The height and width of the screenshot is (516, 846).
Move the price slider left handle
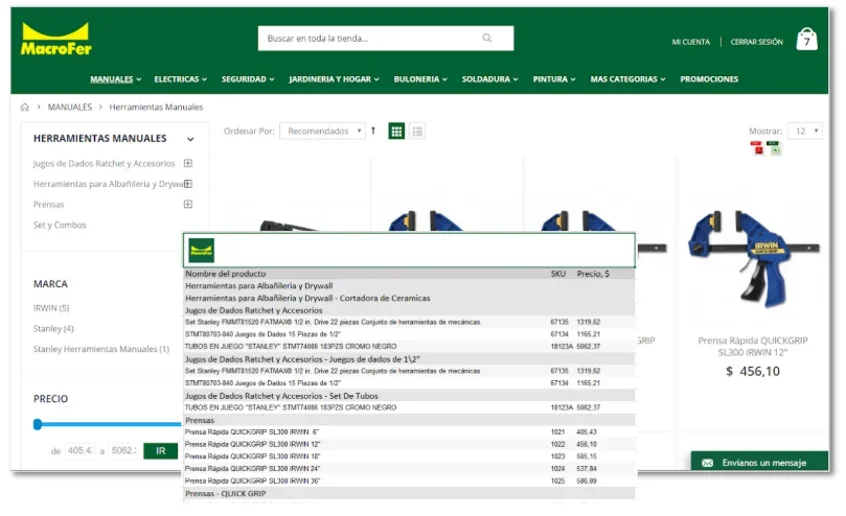[x=37, y=424]
